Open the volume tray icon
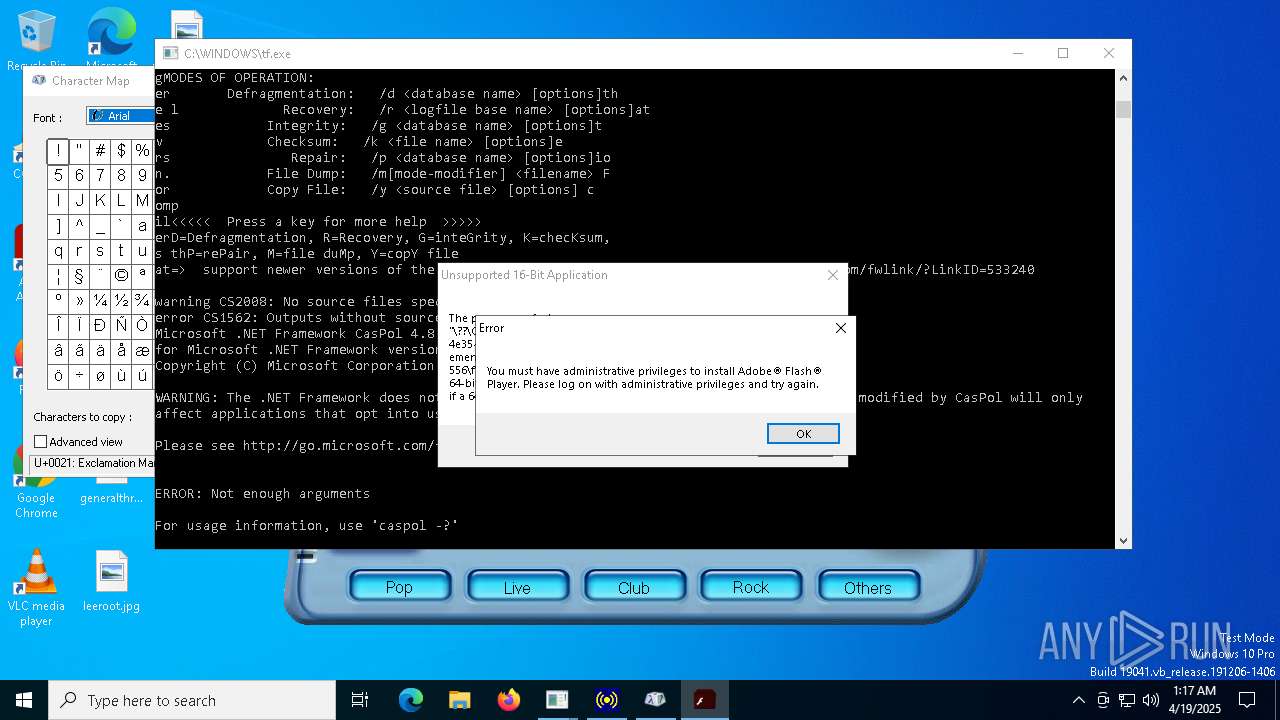 1151,700
